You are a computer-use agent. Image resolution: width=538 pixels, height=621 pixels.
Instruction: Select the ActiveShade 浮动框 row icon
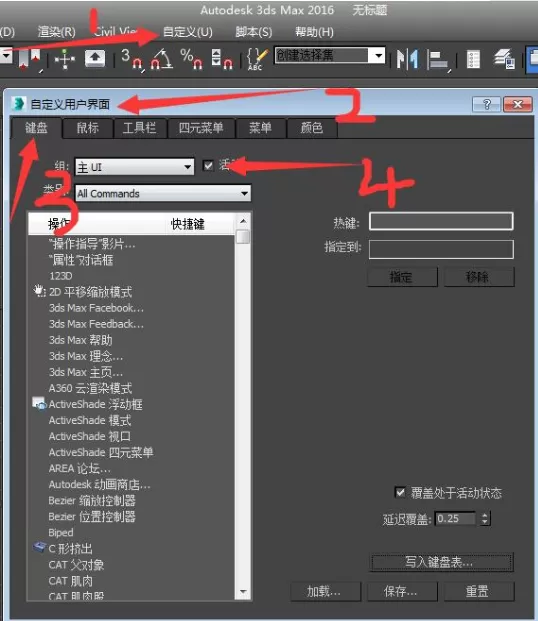pyautogui.click(x=39, y=404)
